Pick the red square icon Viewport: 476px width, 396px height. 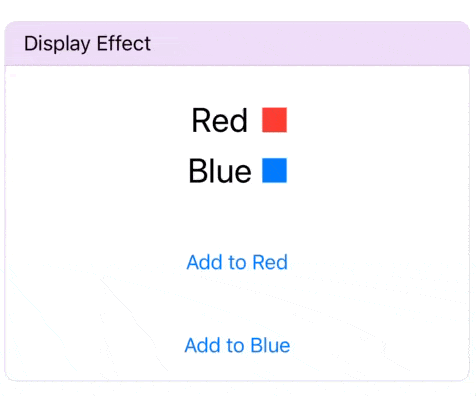[274, 120]
